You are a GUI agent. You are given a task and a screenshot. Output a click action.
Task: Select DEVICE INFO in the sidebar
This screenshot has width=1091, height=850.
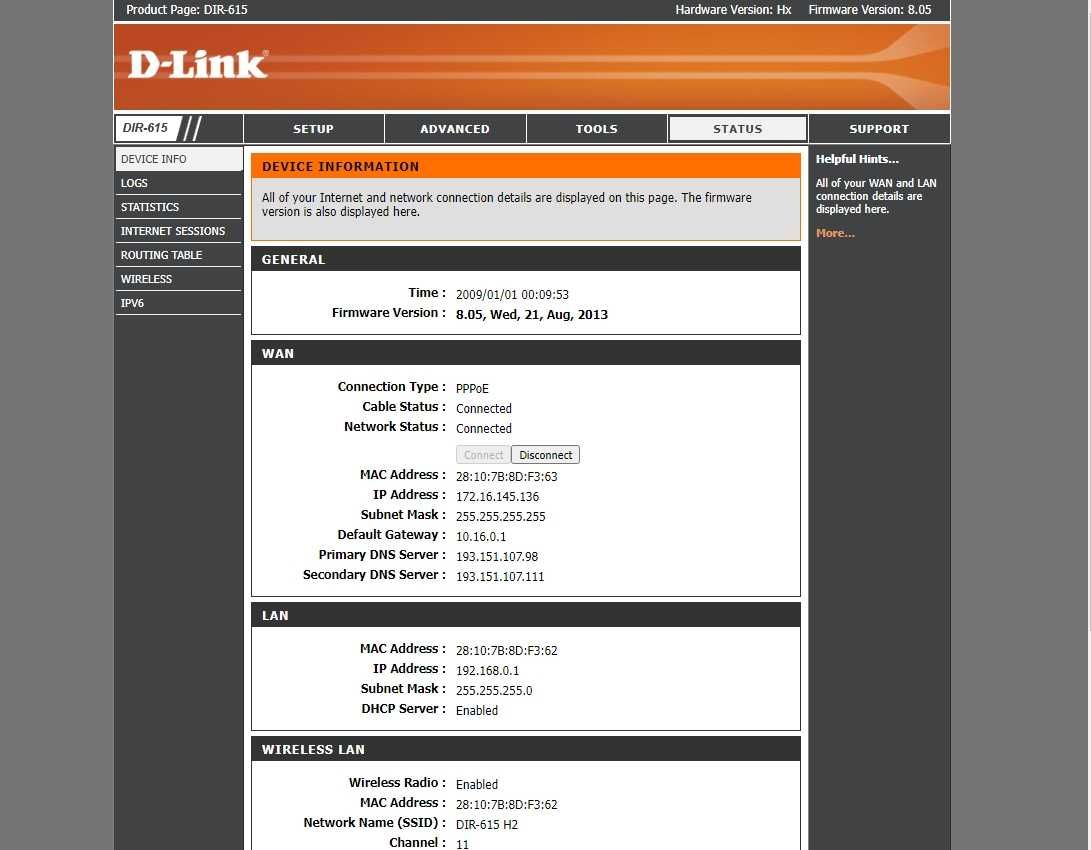pyautogui.click(x=179, y=159)
